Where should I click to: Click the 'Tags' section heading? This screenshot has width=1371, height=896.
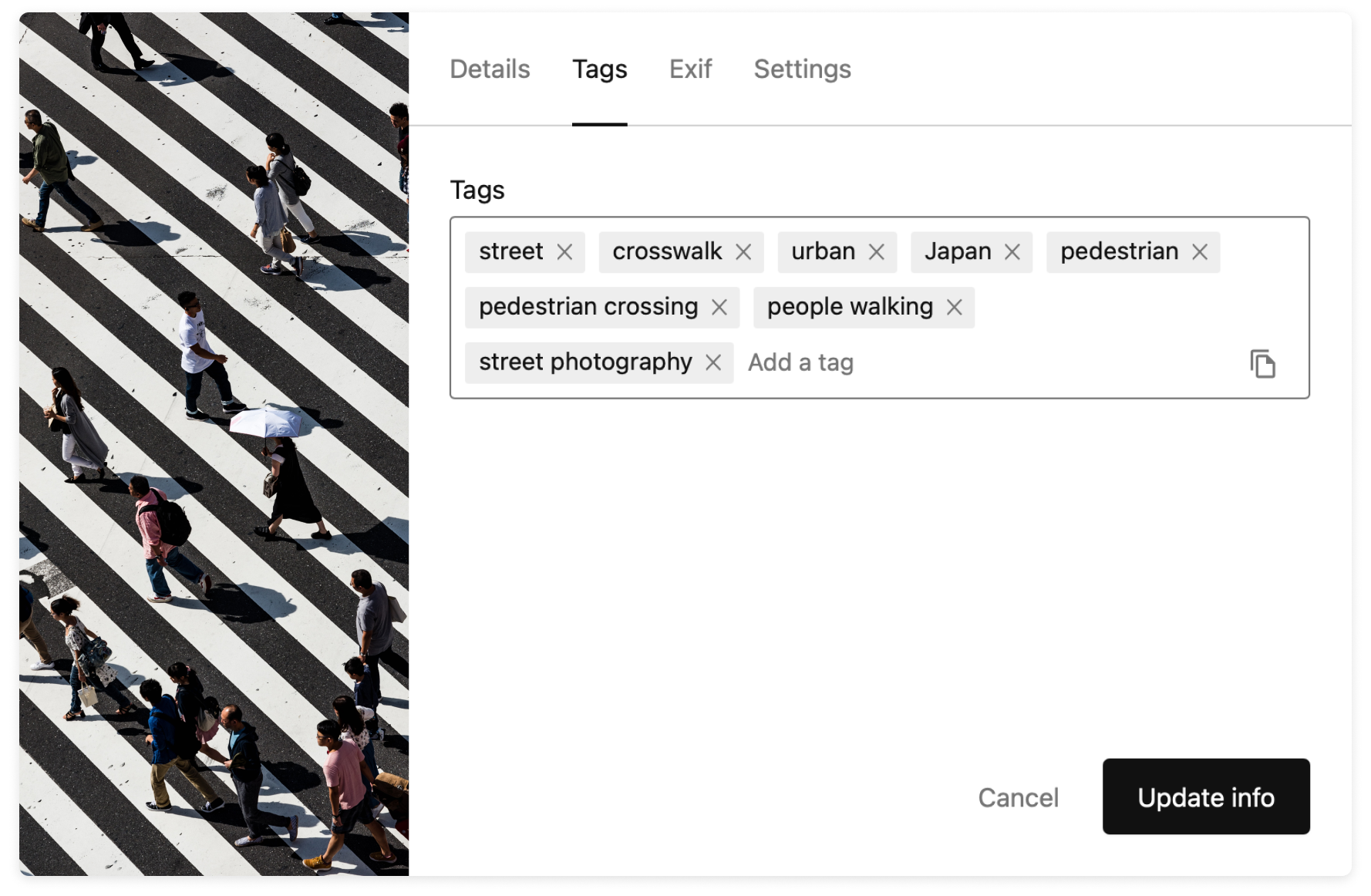477,190
